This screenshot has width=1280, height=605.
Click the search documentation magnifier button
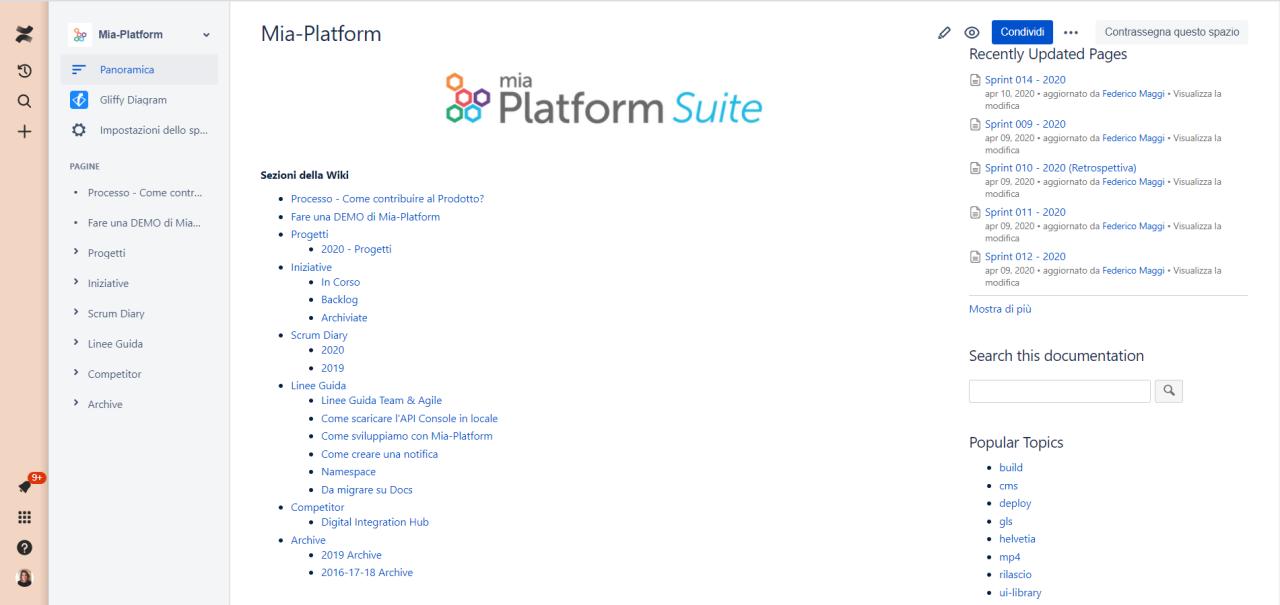[x=1169, y=391]
